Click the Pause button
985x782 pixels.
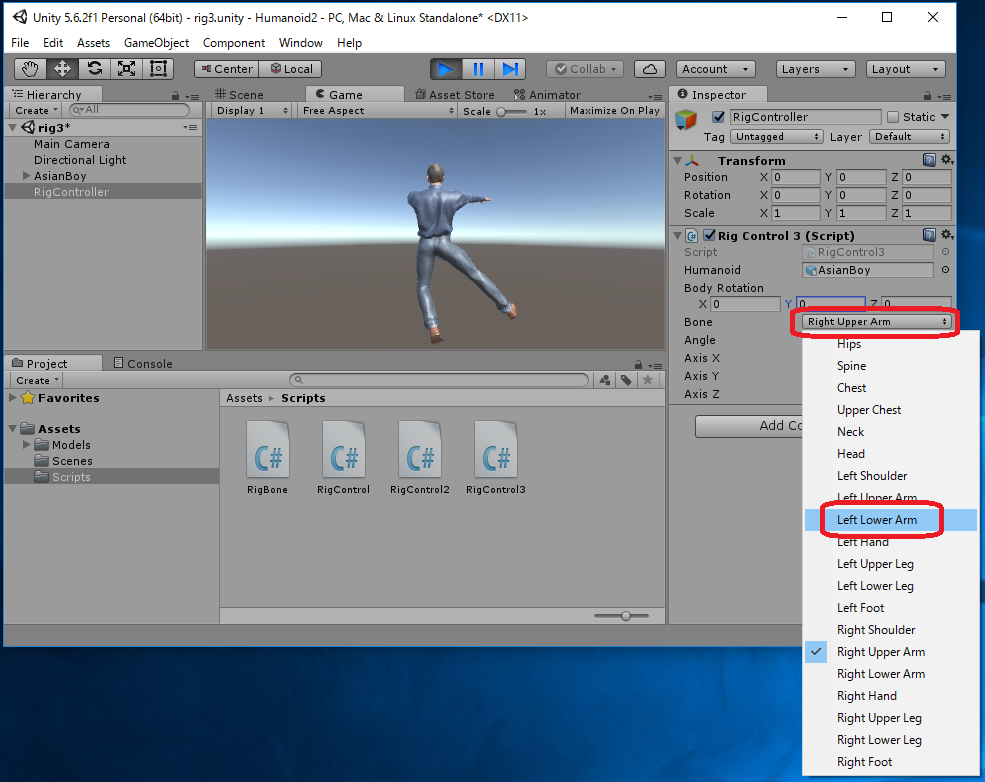pyautogui.click(x=478, y=69)
